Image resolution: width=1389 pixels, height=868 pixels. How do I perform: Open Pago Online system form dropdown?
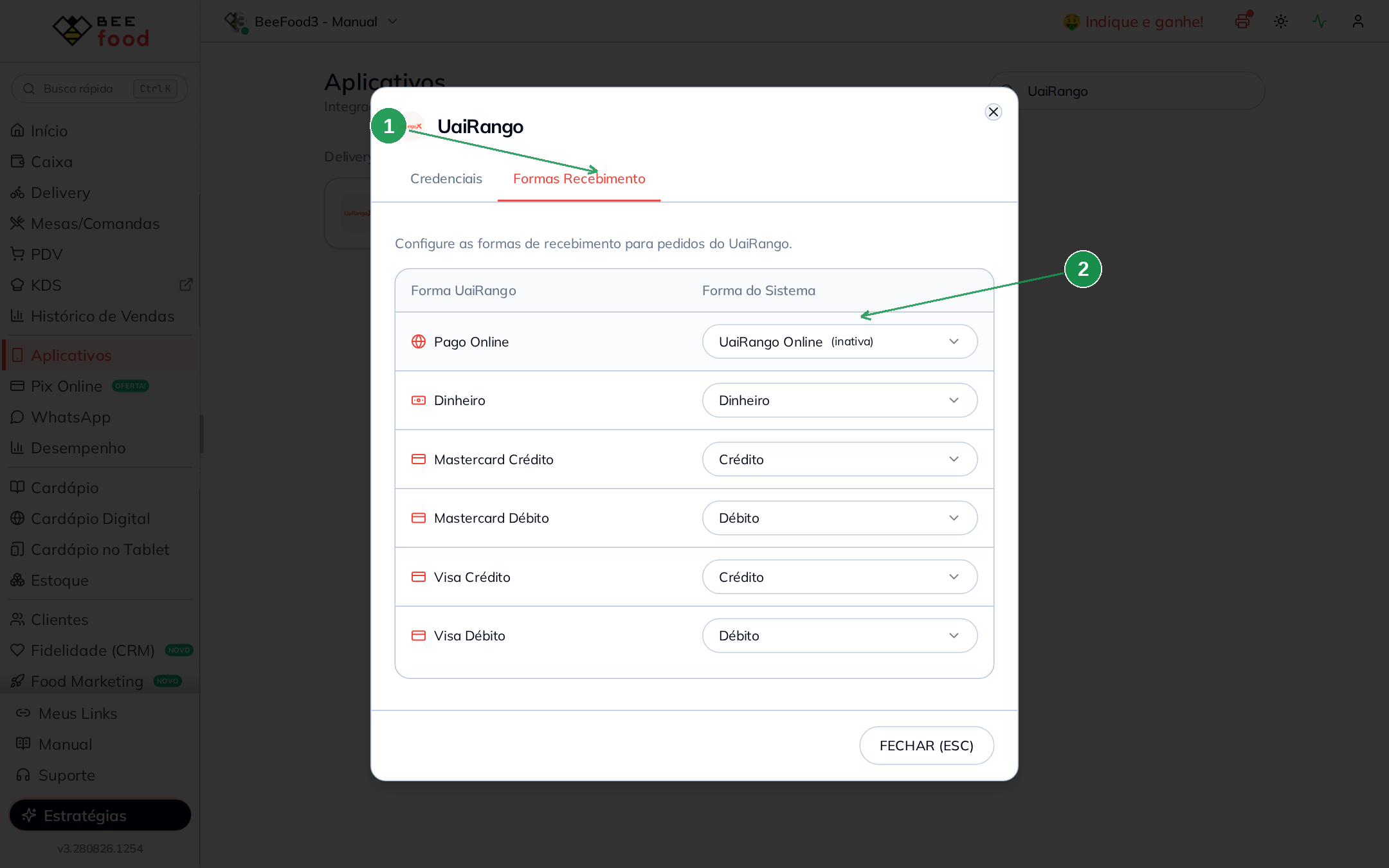pyautogui.click(x=840, y=341)
